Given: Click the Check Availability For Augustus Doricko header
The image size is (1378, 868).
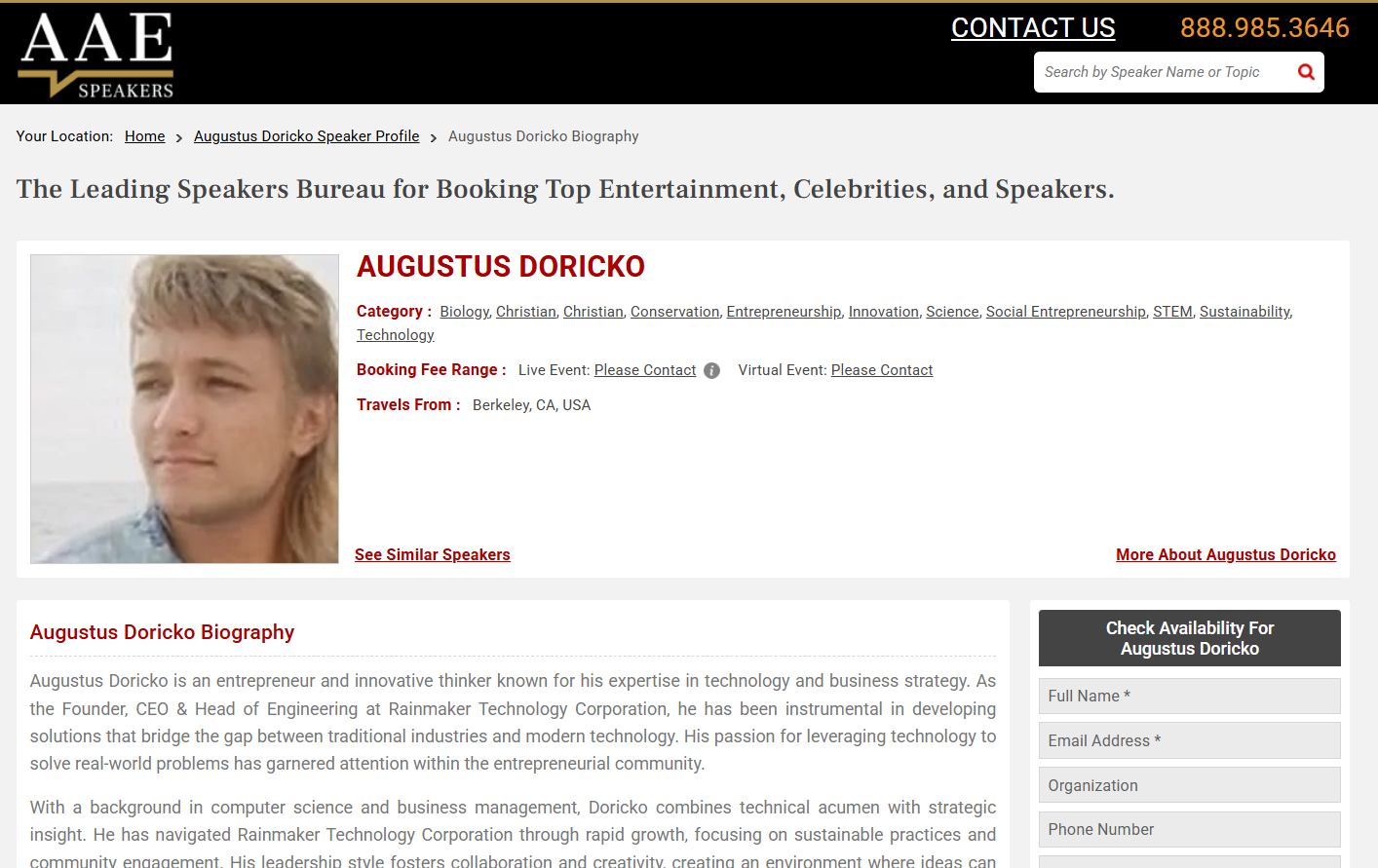Looking at the screenshot, I should click(1189, 638).
